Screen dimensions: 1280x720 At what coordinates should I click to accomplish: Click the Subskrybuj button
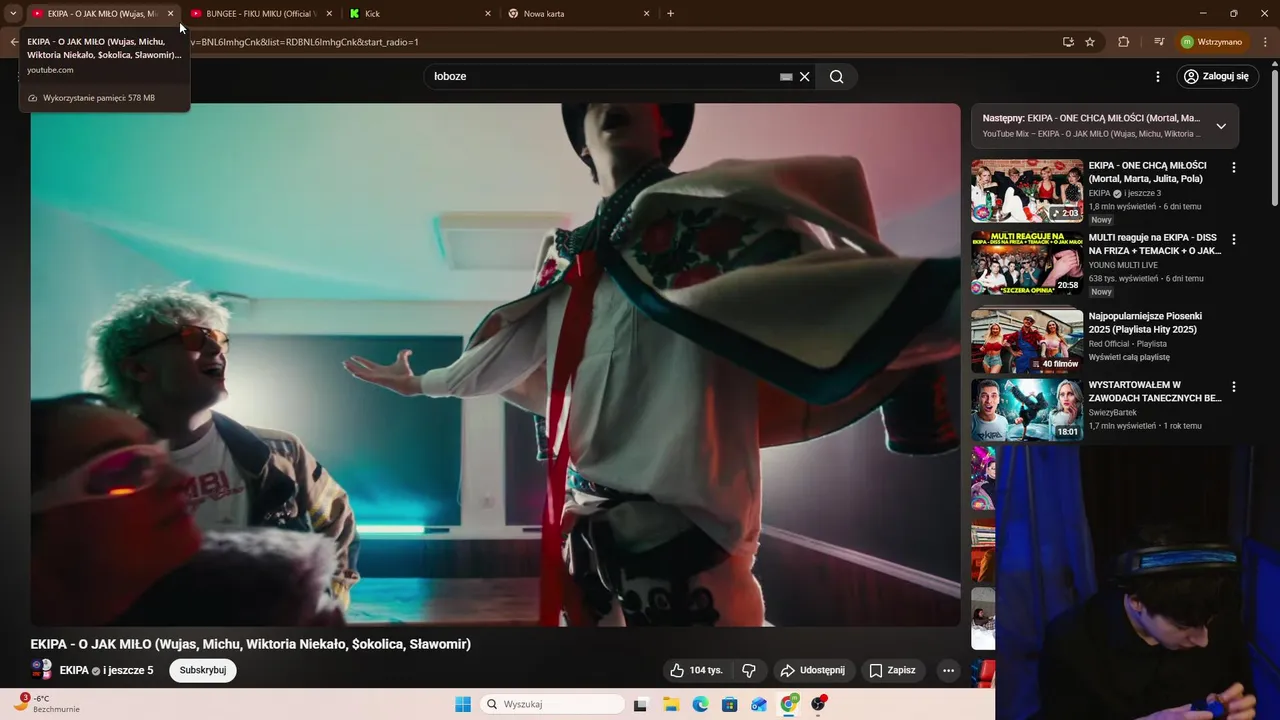tap(203, 670)
